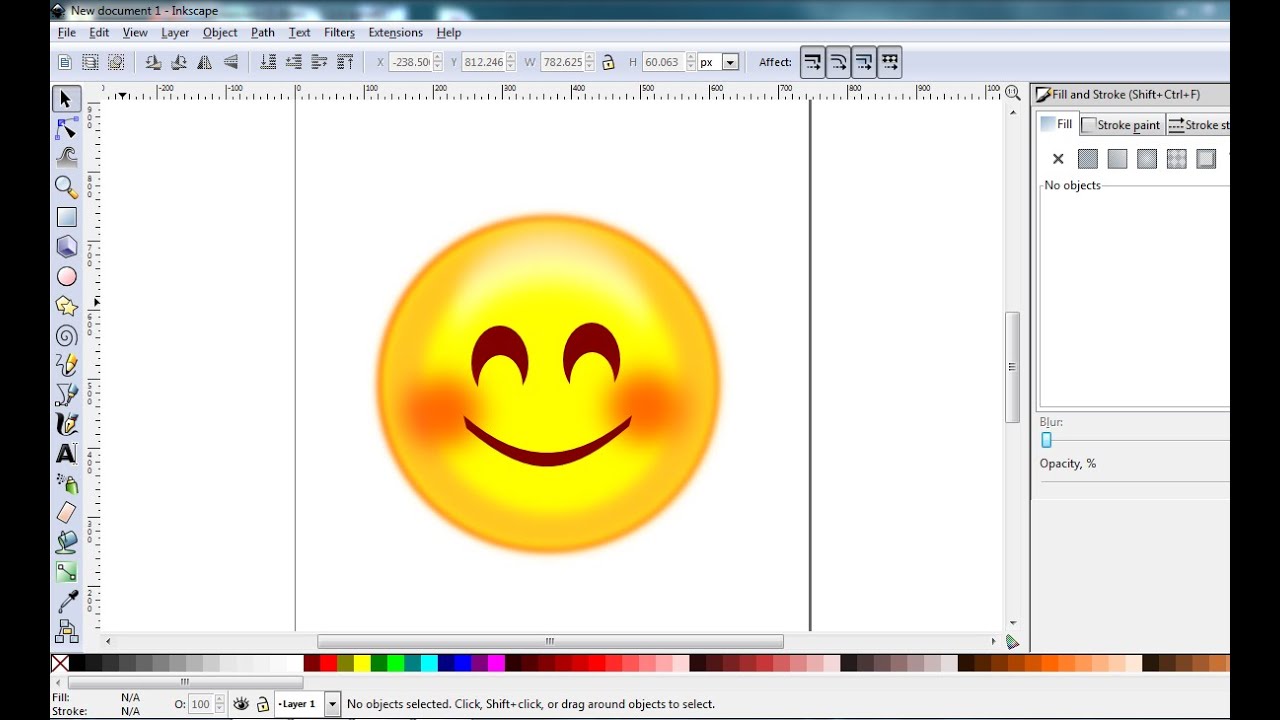Click Select all in all layers icon
The image size is (1280, 720).
(90, 62)
